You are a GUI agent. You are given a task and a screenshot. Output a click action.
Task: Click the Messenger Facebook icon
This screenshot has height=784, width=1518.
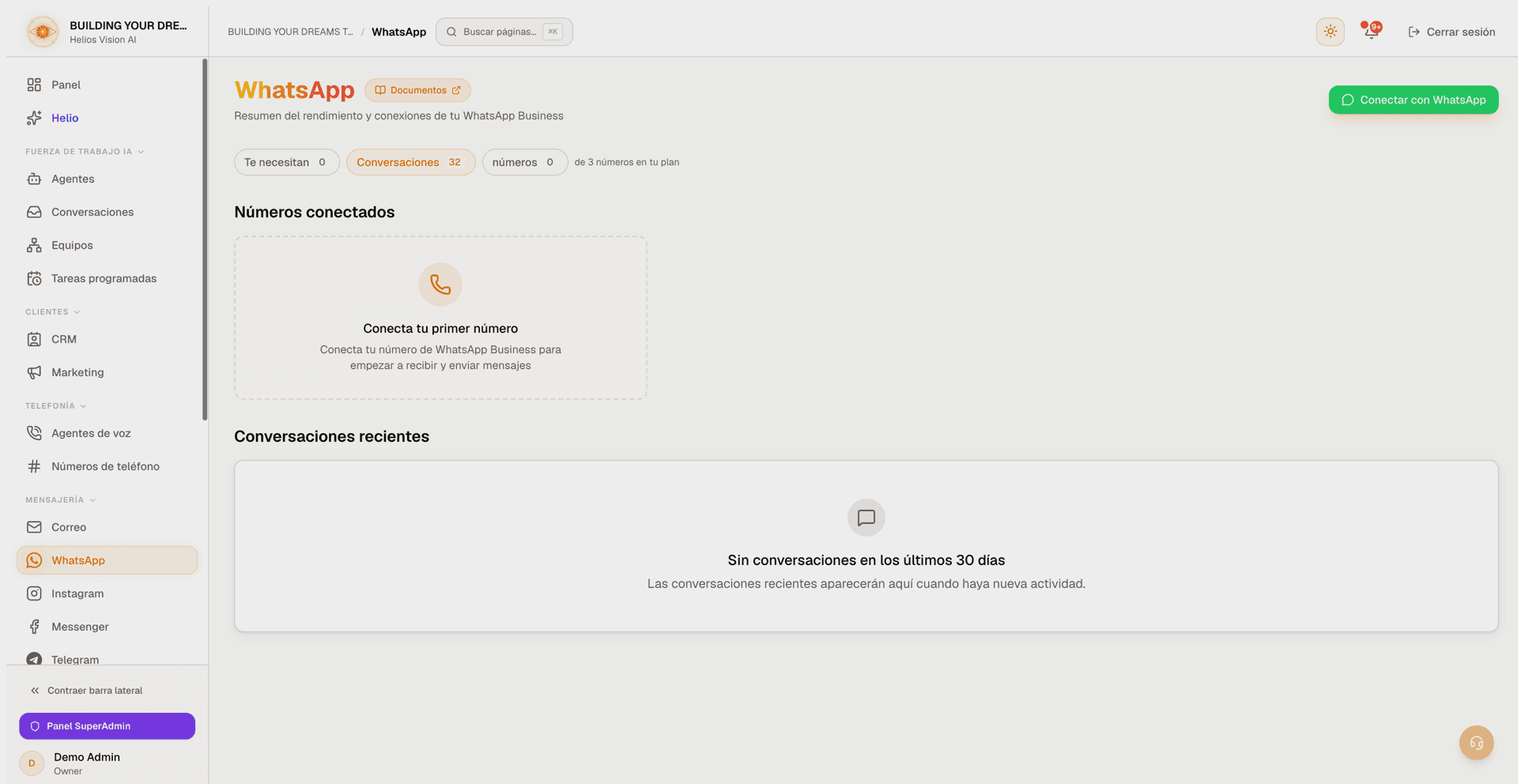point(34,627)
